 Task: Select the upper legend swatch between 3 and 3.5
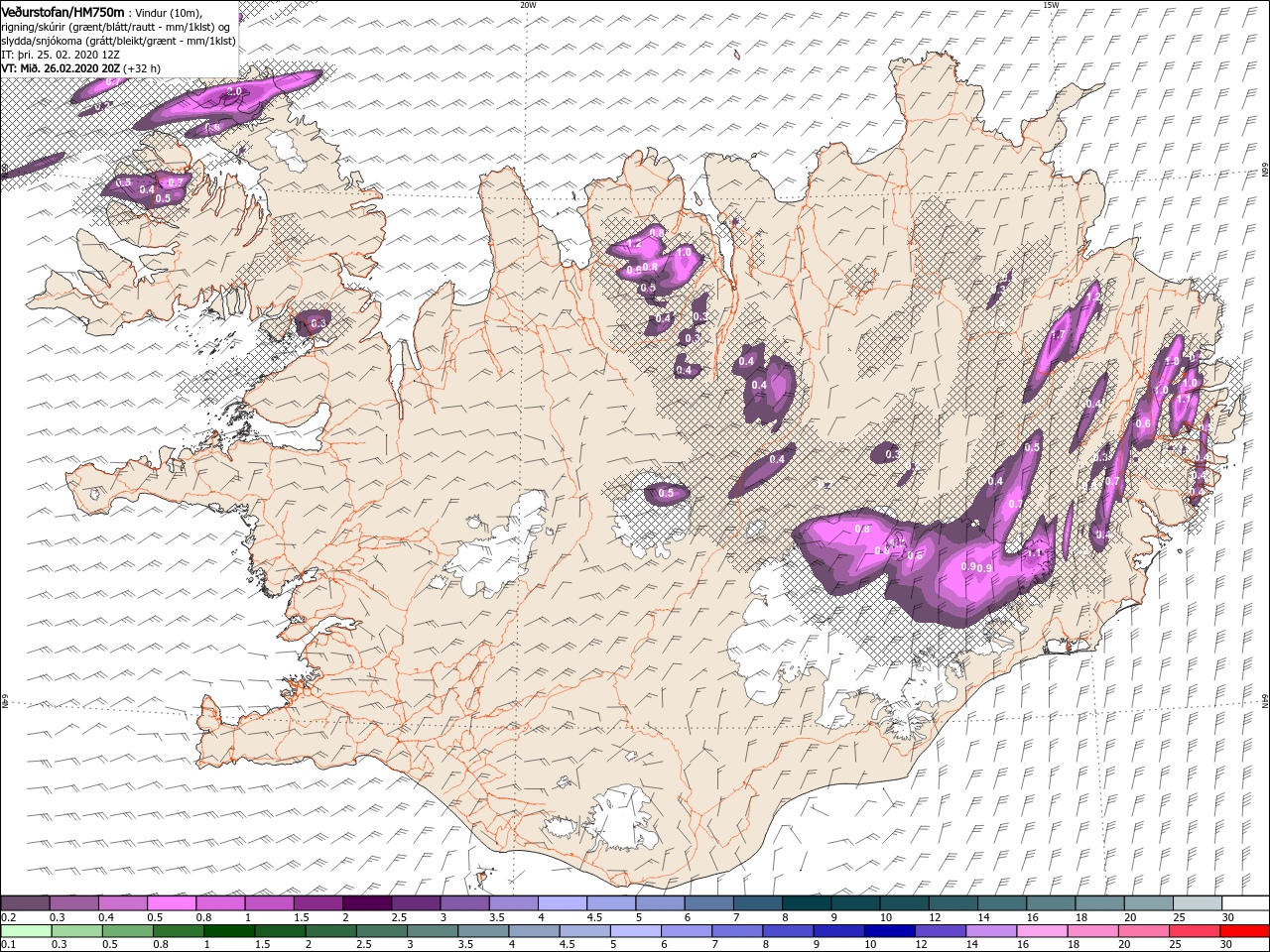464,903
